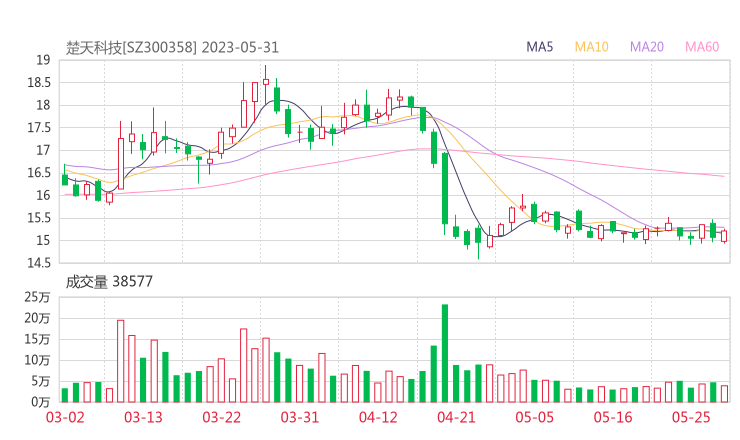The height and width of the screenshot is (440, 740).
Task: Select the chart title 楚天科技[SZ300358] 2023-05-31
Action: (172, 48)
